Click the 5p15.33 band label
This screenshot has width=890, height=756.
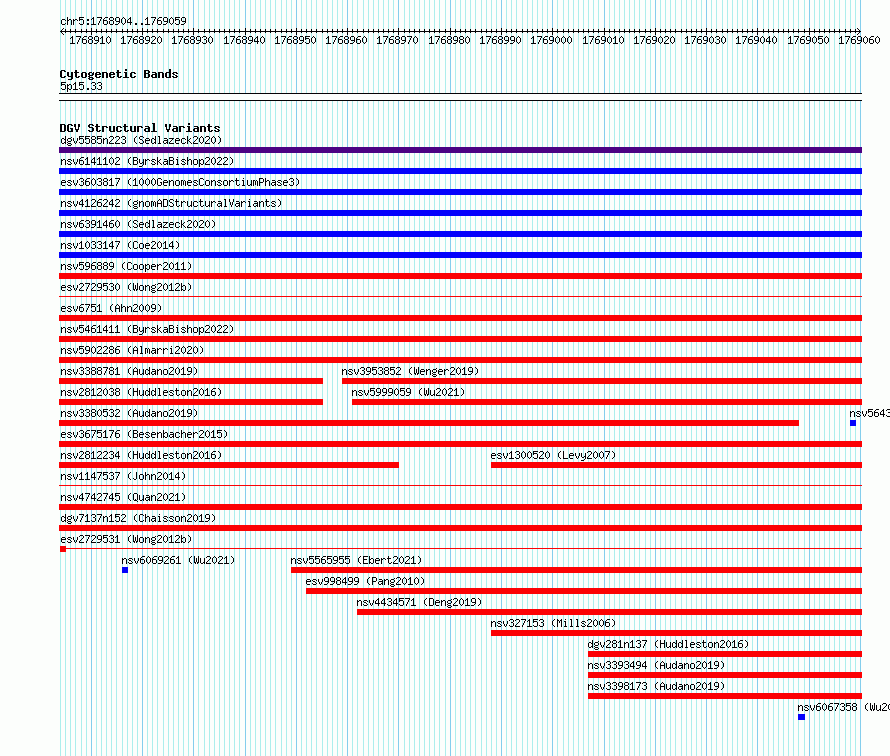point(81,86)
